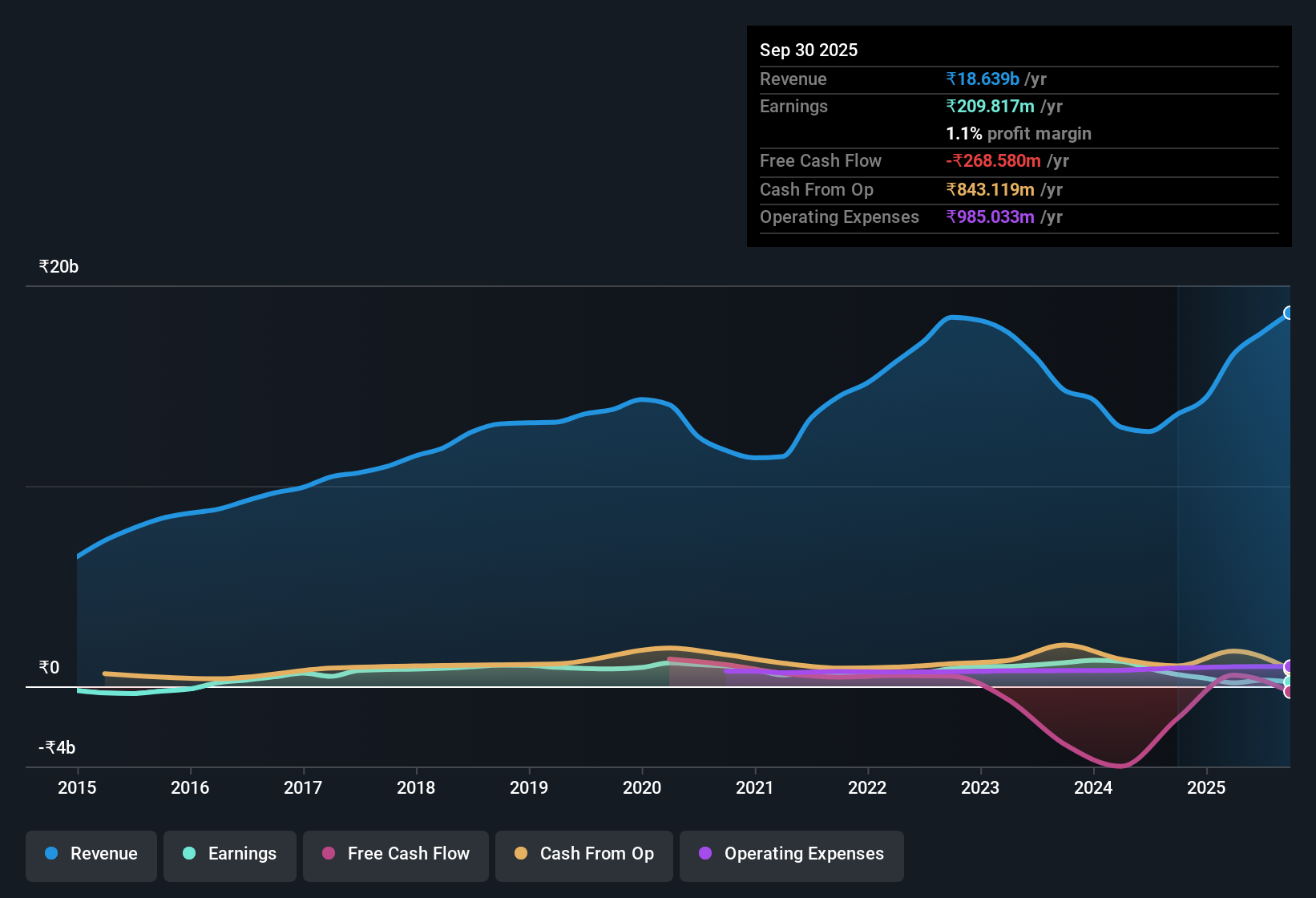Viewport: 1316px width, 898px height.
Task: Click the pink Free Cash Flow endpoint marker
Action: coord(1289,691)
